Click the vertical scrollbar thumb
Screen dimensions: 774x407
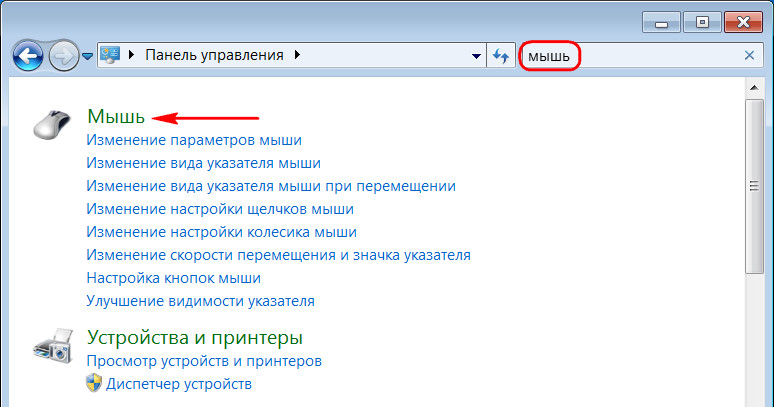(x=754, y=186)
